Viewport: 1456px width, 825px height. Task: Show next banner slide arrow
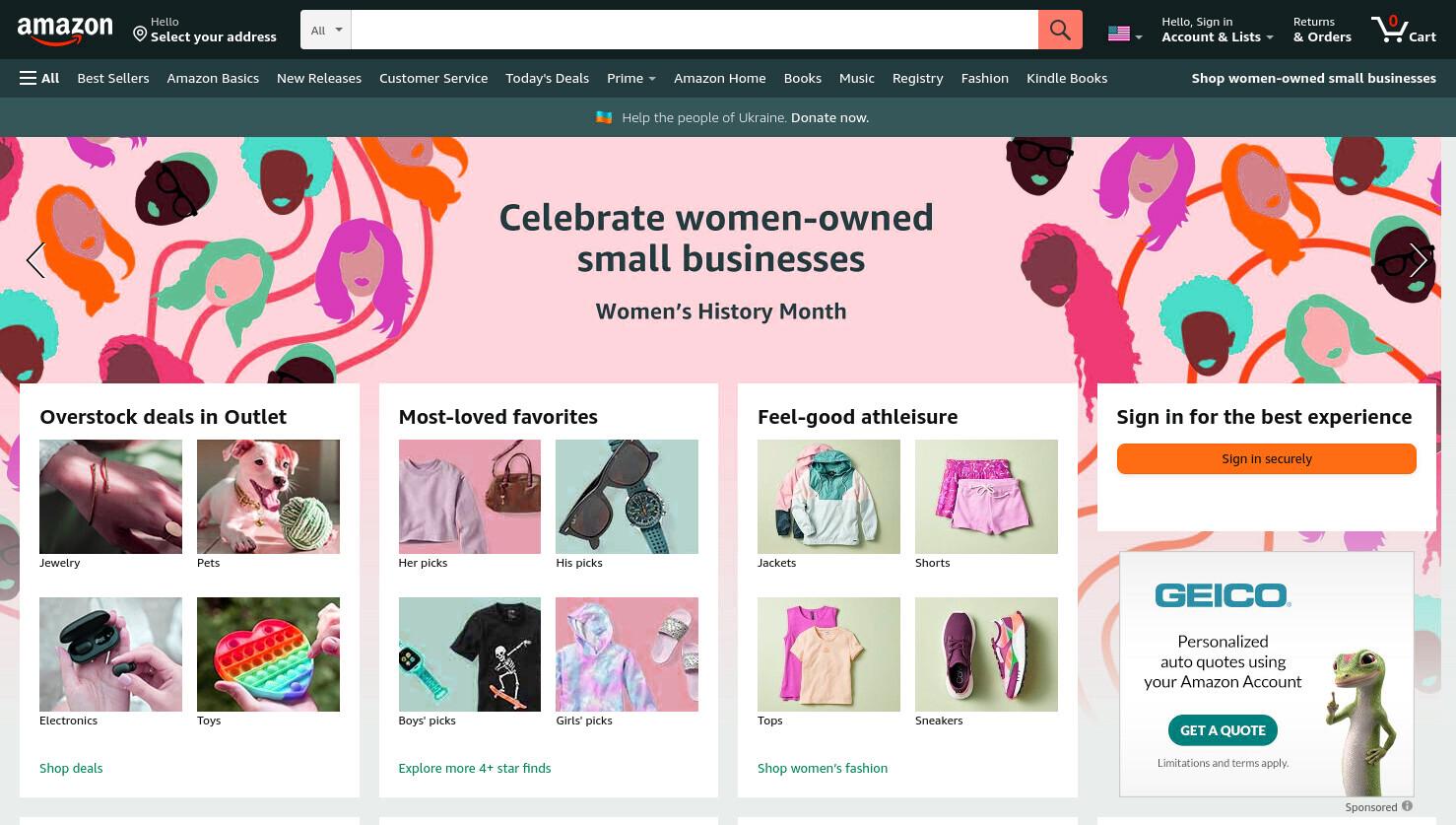(1418, 260)
